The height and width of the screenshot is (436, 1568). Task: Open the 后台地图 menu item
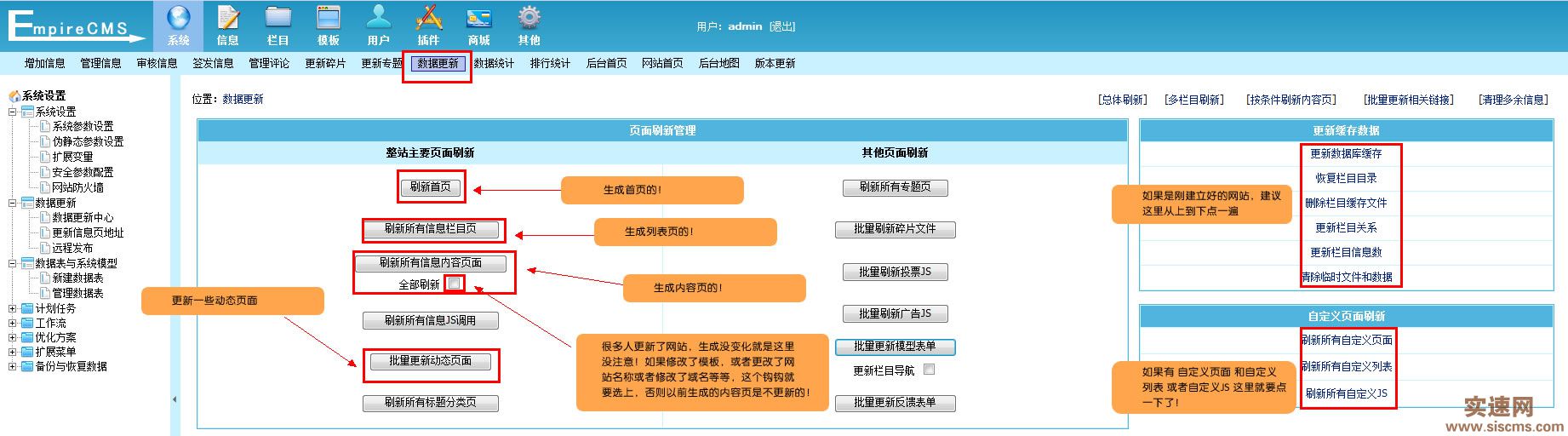pos(718,63)
